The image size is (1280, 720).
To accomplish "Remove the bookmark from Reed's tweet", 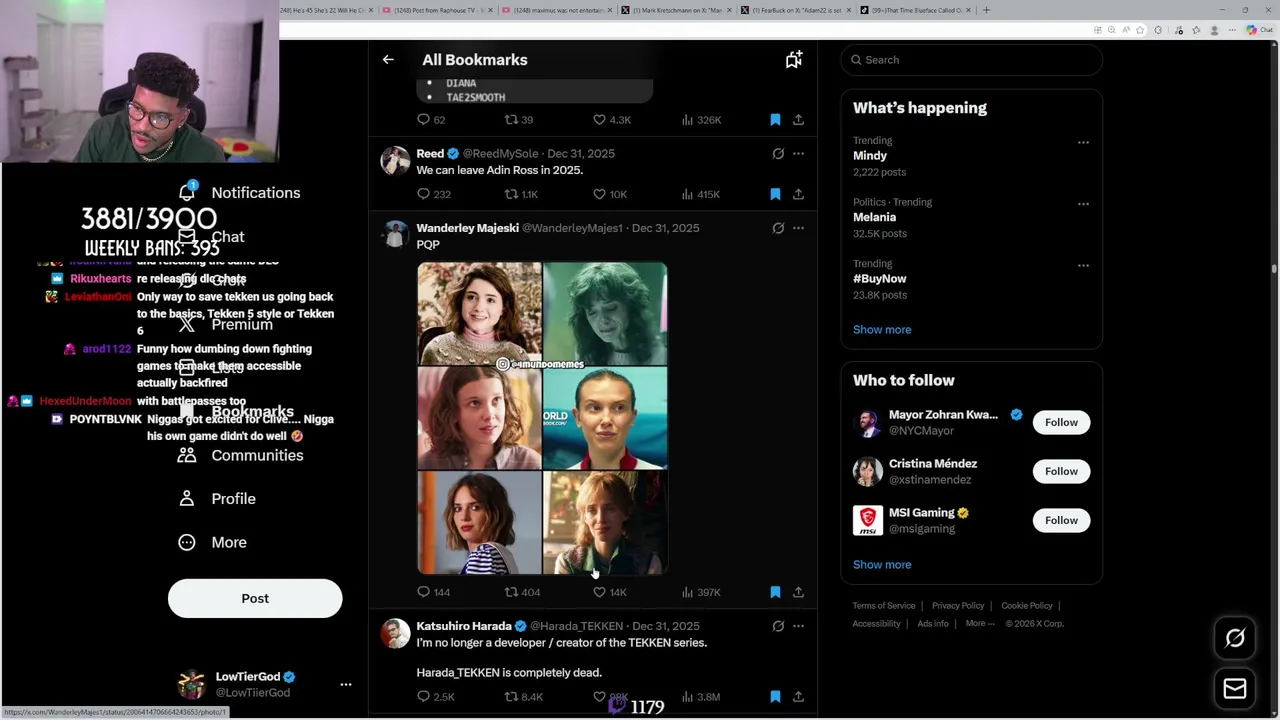I will tap(775, 194).
